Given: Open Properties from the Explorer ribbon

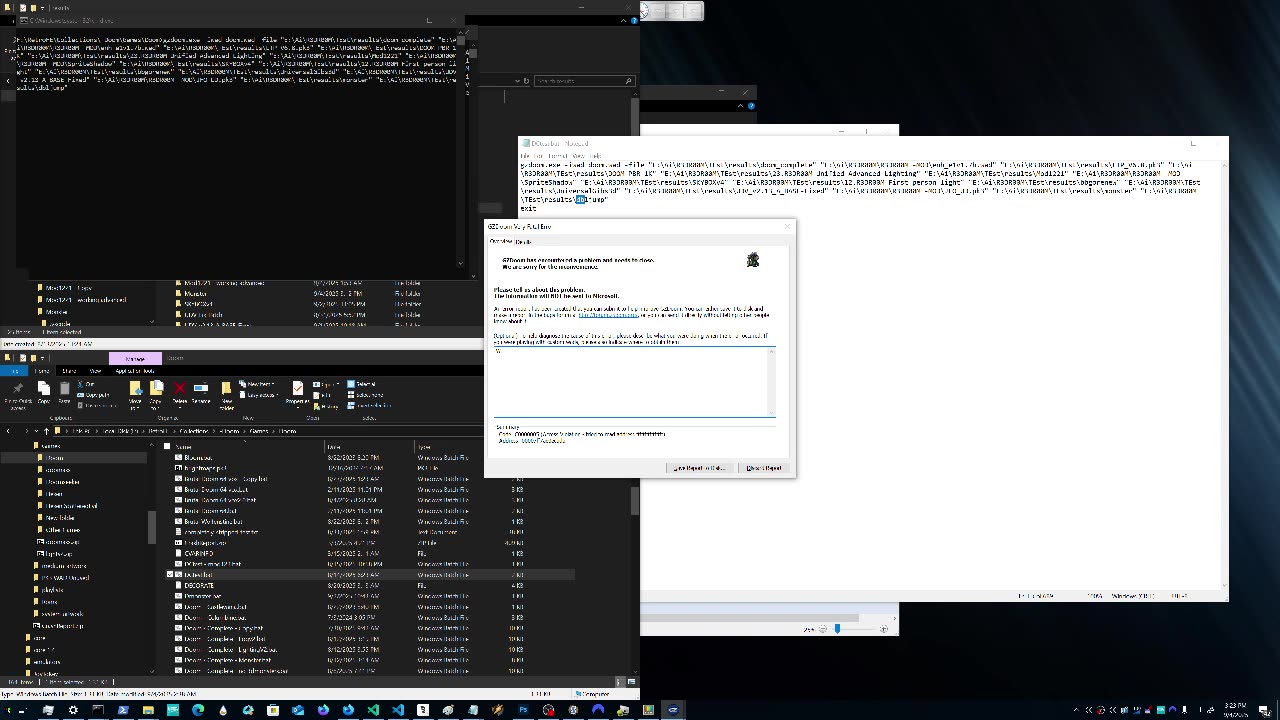Looking at the screenshot, I should pos(297,393).
